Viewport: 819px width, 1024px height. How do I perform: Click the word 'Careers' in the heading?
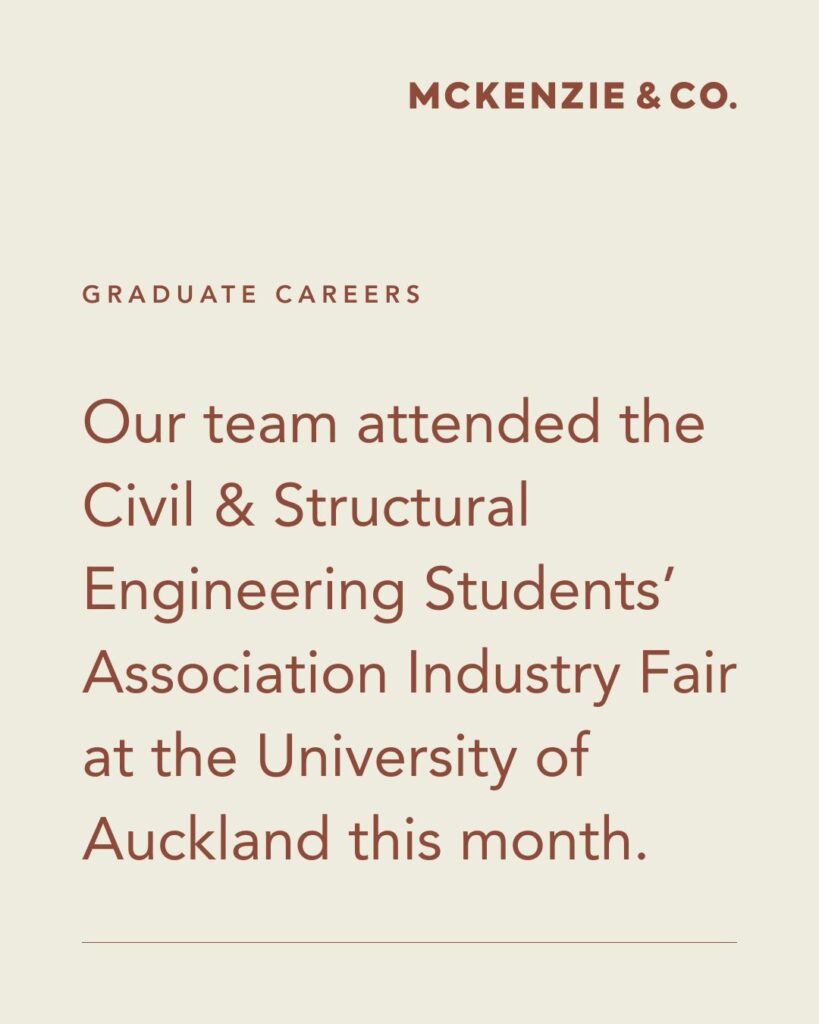pos(349,295)
